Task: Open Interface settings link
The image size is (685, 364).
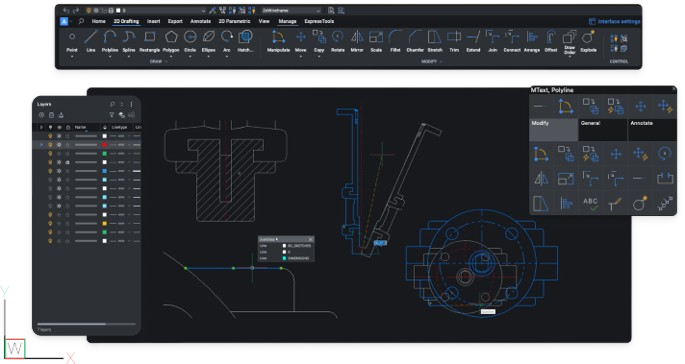Action: 614,21
